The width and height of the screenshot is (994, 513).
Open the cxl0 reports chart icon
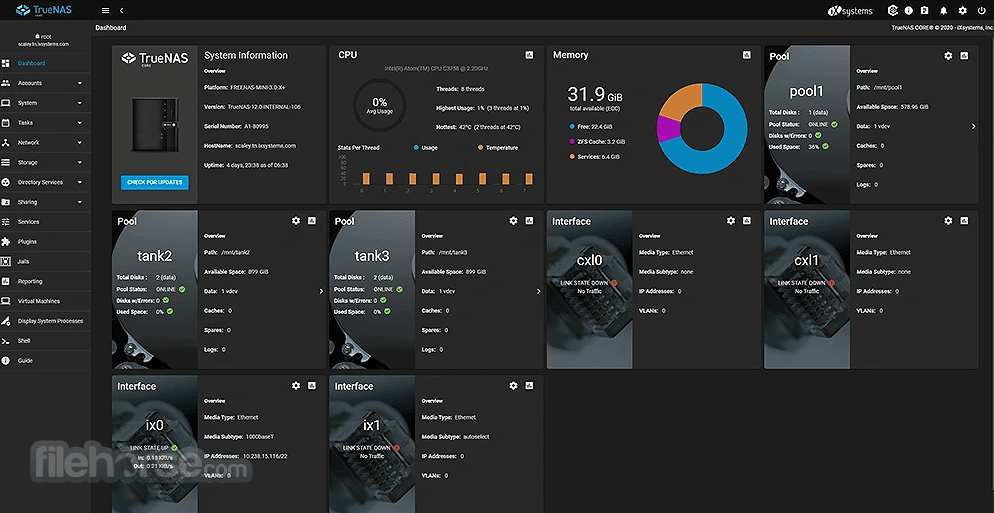click(x=747, y=221)
